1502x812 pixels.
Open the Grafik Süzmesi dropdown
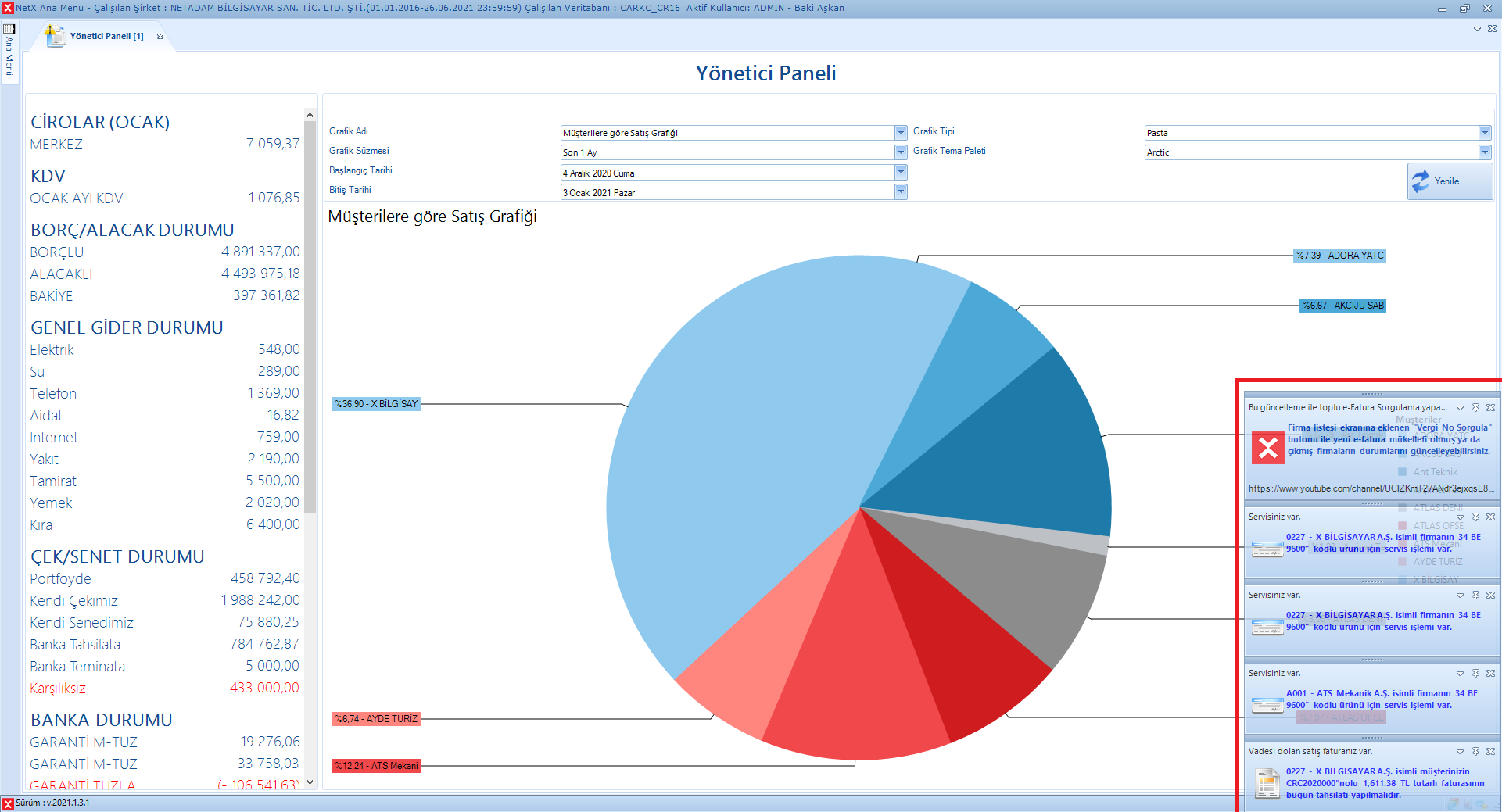pyautogui.click(x=901, y=152)
